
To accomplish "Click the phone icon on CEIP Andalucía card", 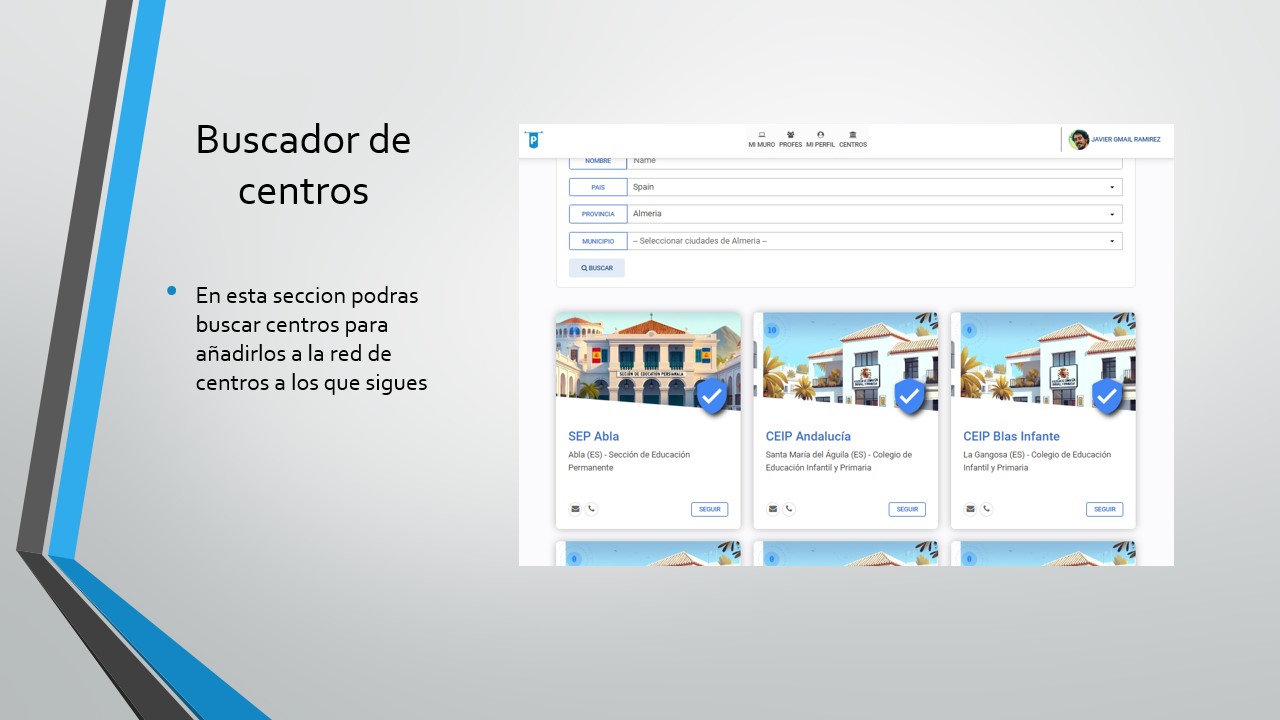I will click(x=789, y=509).
